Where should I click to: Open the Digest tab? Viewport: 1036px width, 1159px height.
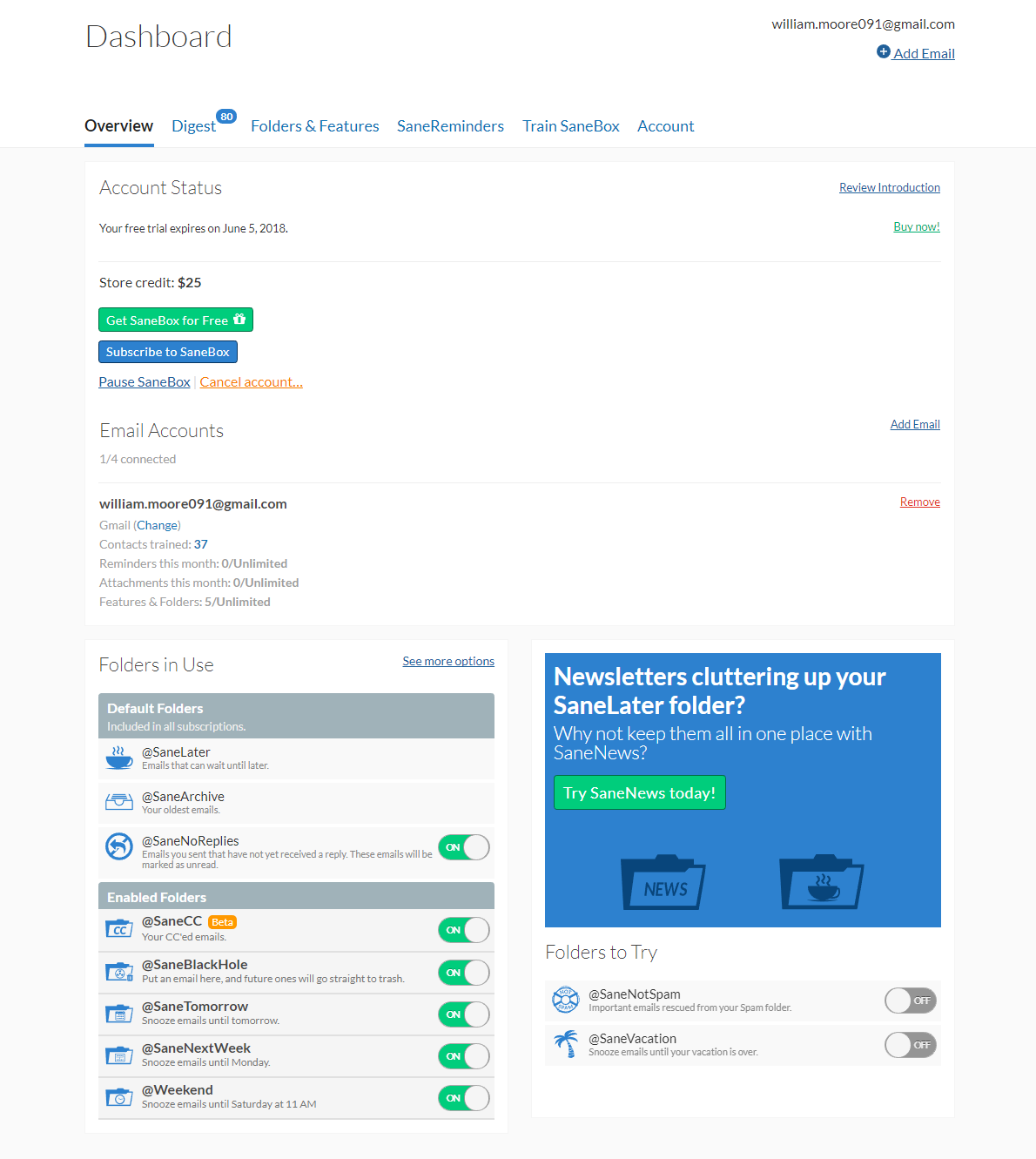193,126
